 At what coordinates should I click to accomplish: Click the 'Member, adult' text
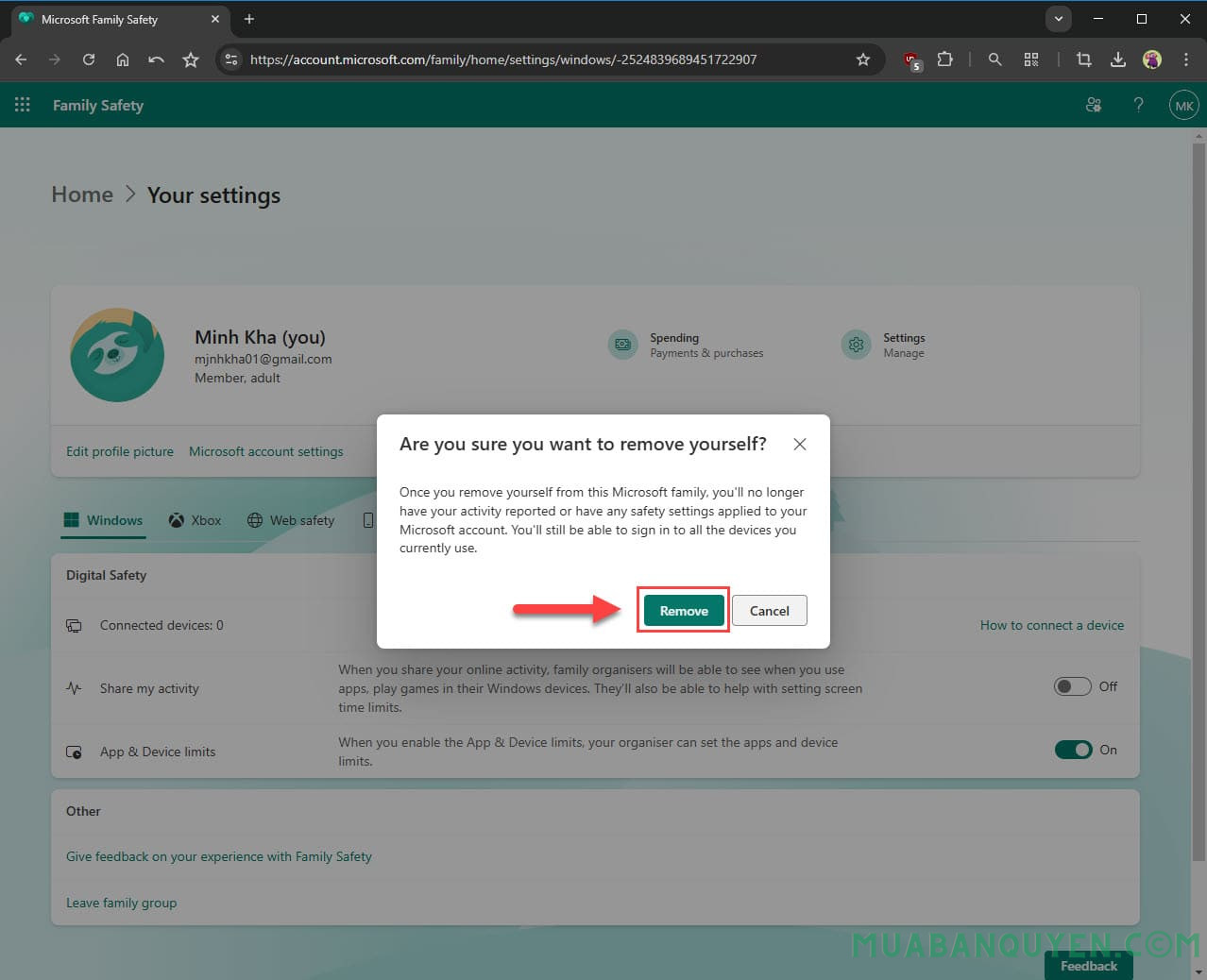pos(237,378)
